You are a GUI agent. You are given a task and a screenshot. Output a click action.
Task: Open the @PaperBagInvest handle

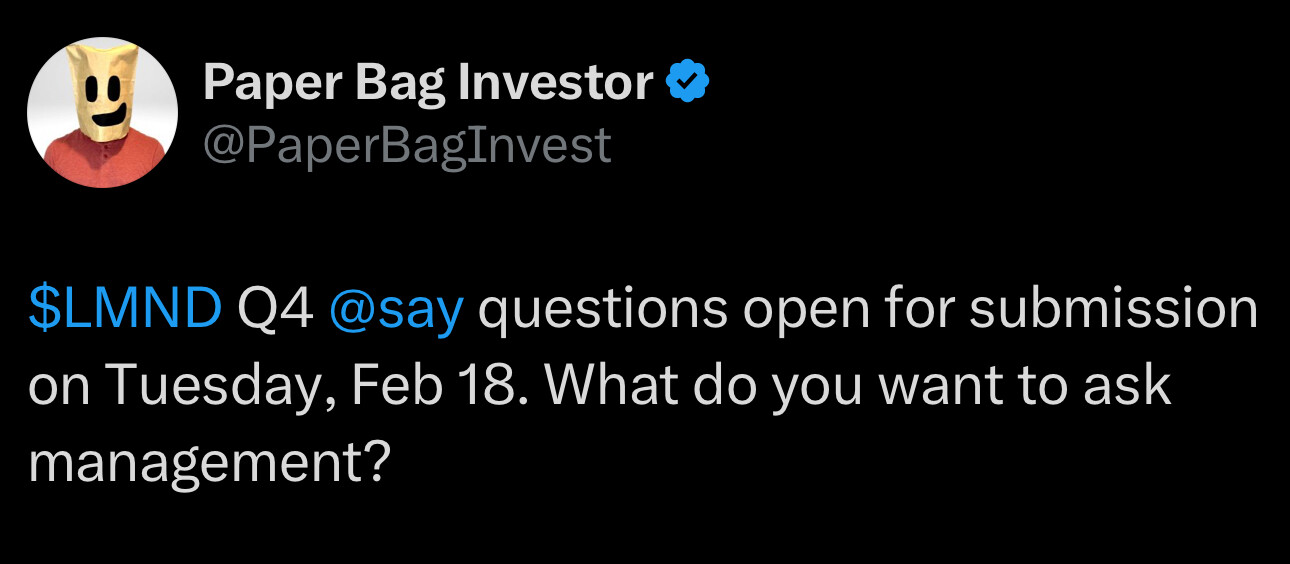pos(406,146)
